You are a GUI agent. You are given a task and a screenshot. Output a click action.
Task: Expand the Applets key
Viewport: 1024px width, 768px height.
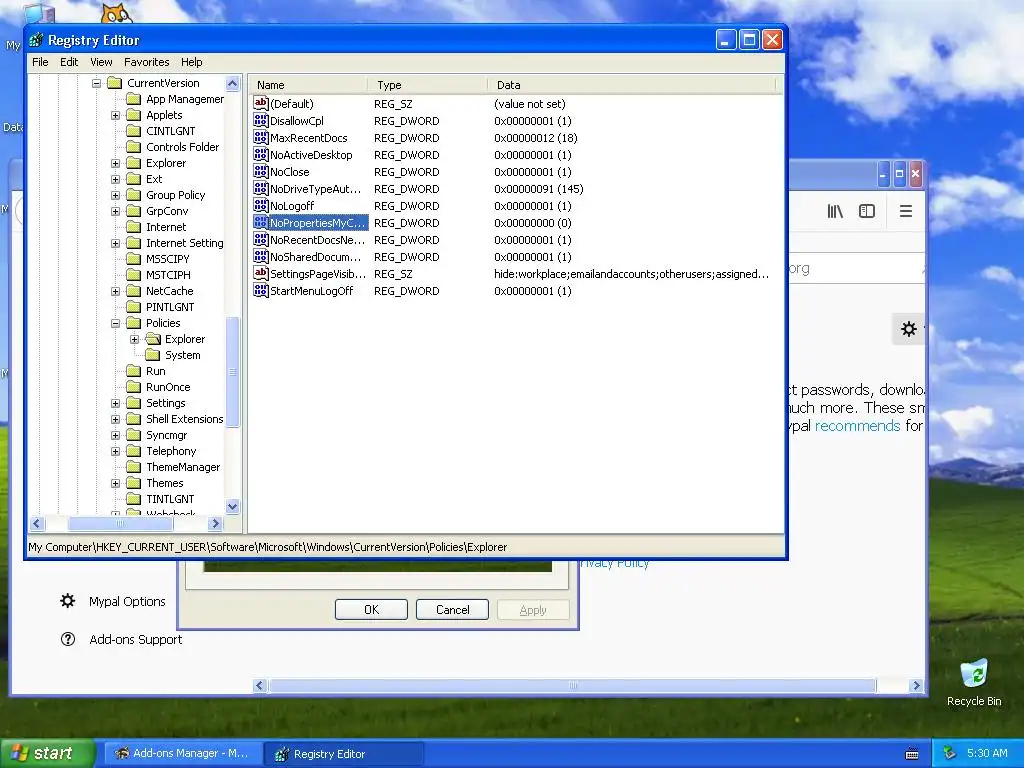click(x=116, y=115)
